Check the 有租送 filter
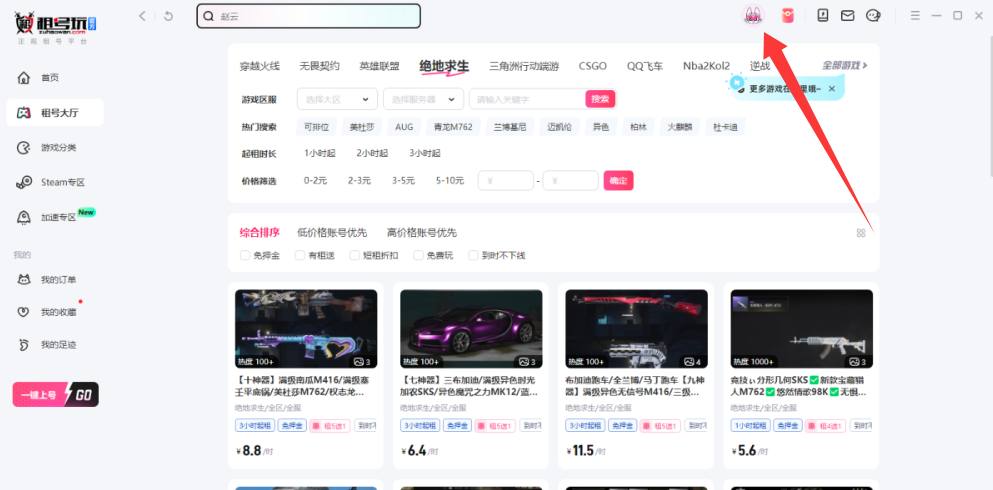This screenshot has width=993, height=490. pyautogui.click(x=300, y=255)
